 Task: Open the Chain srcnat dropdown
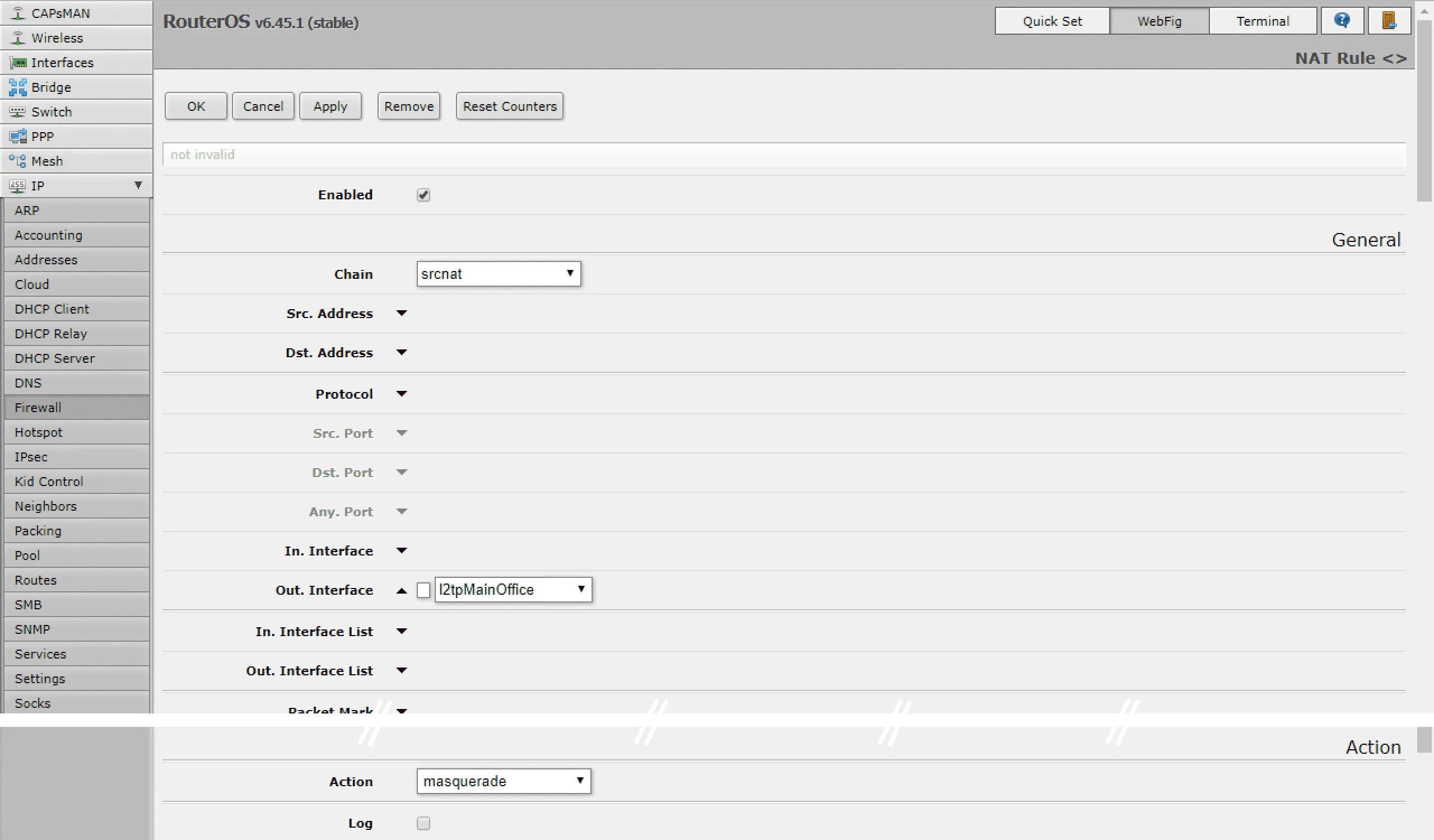click(498, 273)
